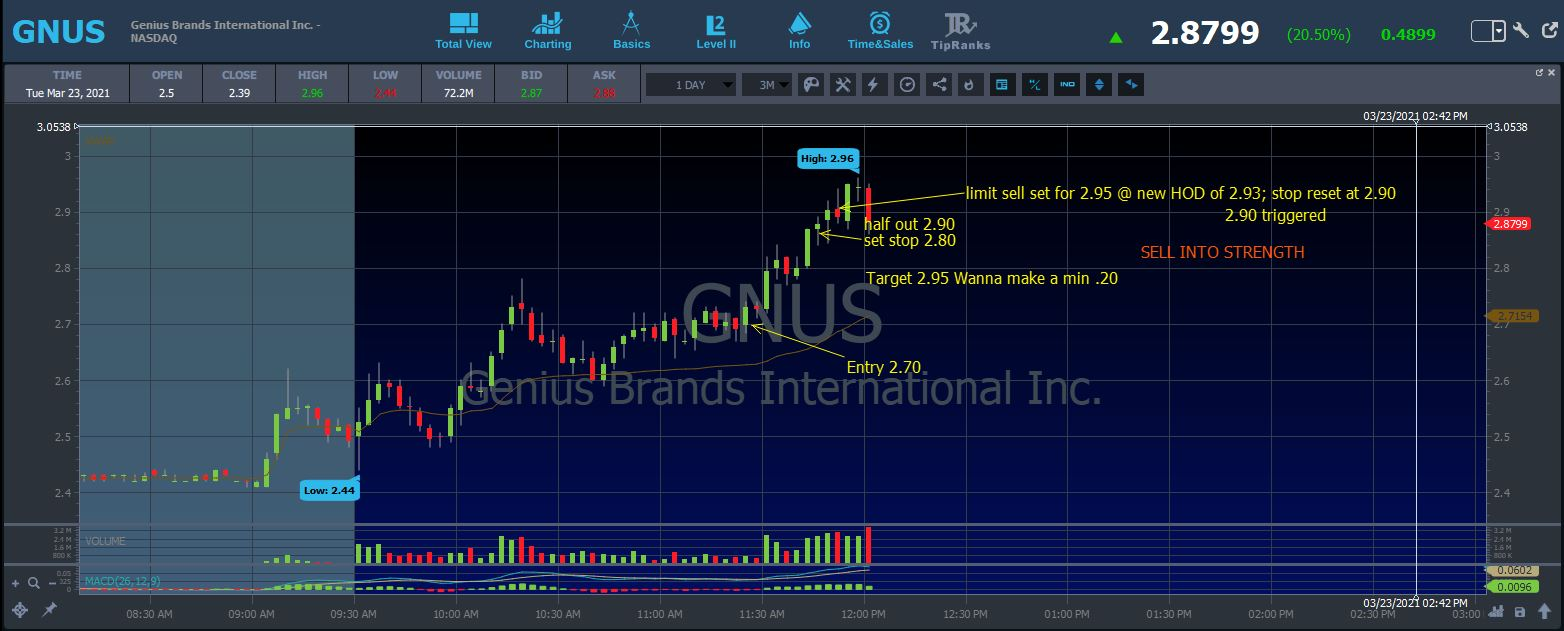Click the percent change (20.50%)

tap(1319, 34)
